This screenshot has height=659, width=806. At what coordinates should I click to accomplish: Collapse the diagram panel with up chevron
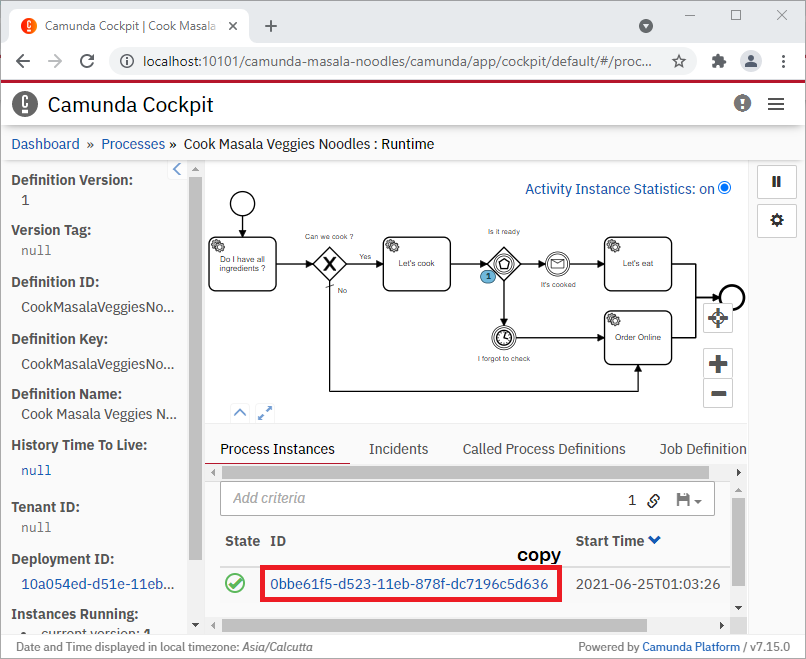click(240, 412)
